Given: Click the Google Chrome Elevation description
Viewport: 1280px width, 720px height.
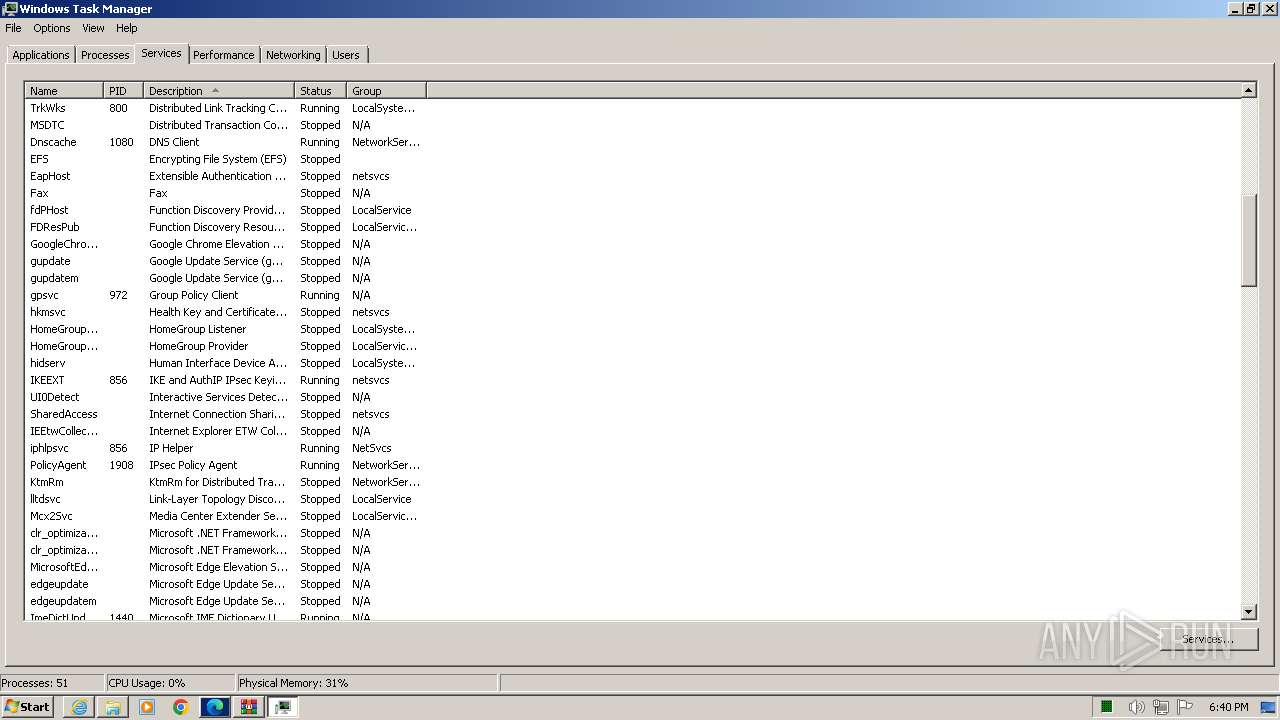Looking at the screenshot, I should (x=217, y=244).
